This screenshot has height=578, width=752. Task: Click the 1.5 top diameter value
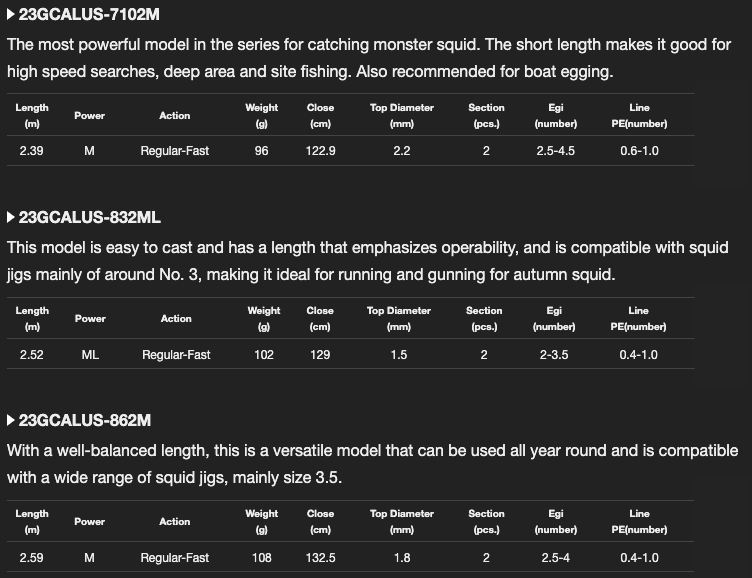point(398,354)
